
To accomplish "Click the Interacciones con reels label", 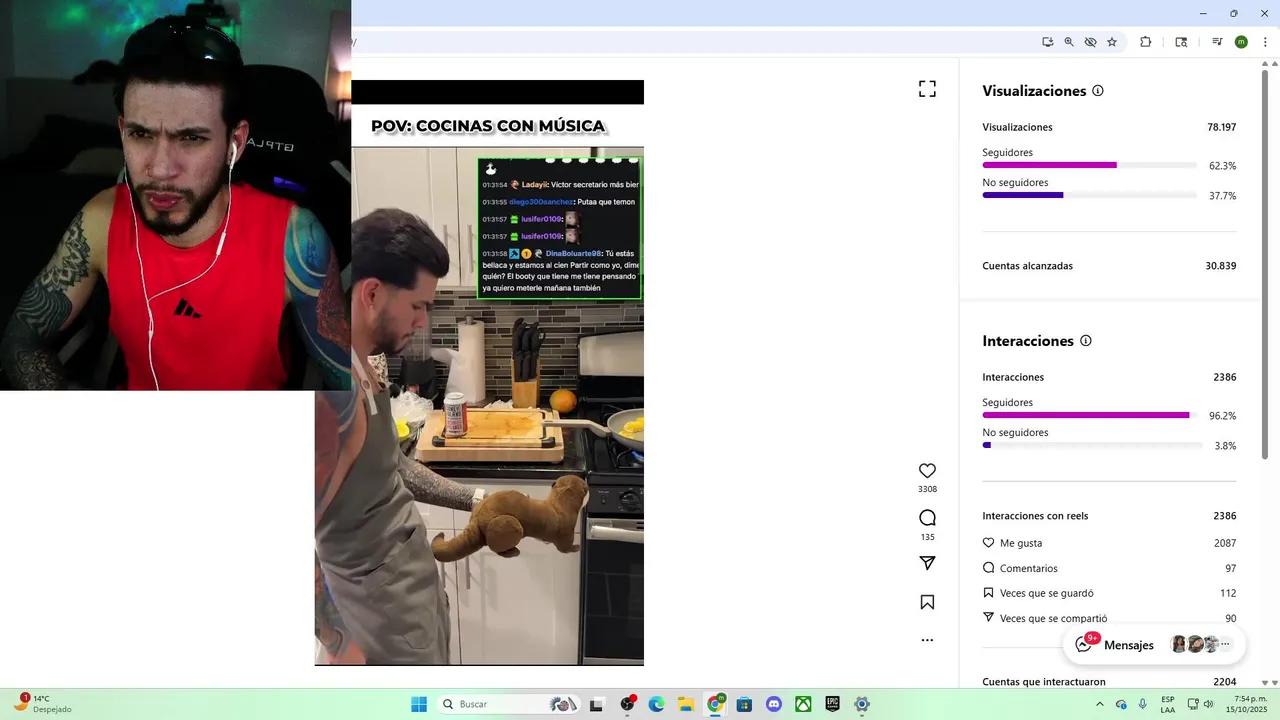I will click(x=1035, y=516).
